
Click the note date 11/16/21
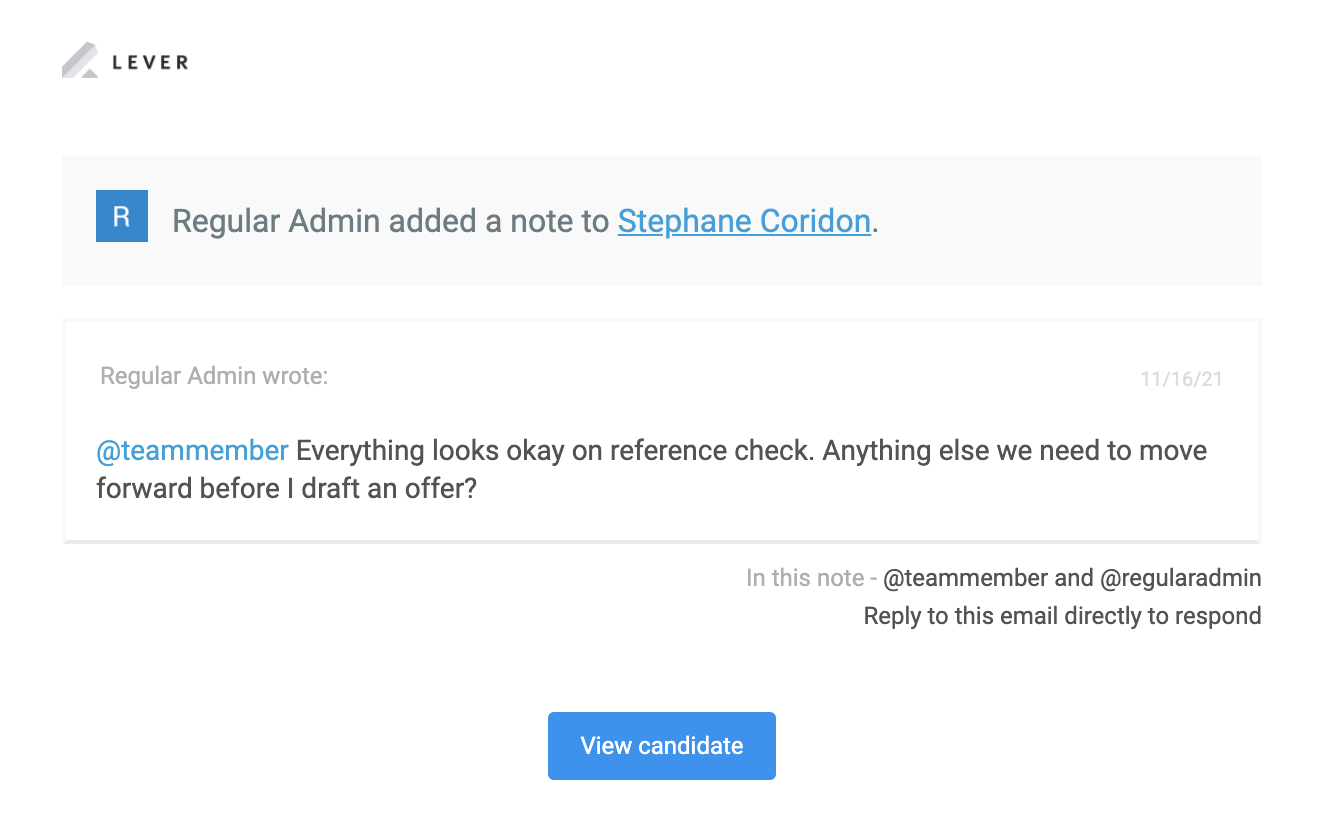(x=1180, y=379)
